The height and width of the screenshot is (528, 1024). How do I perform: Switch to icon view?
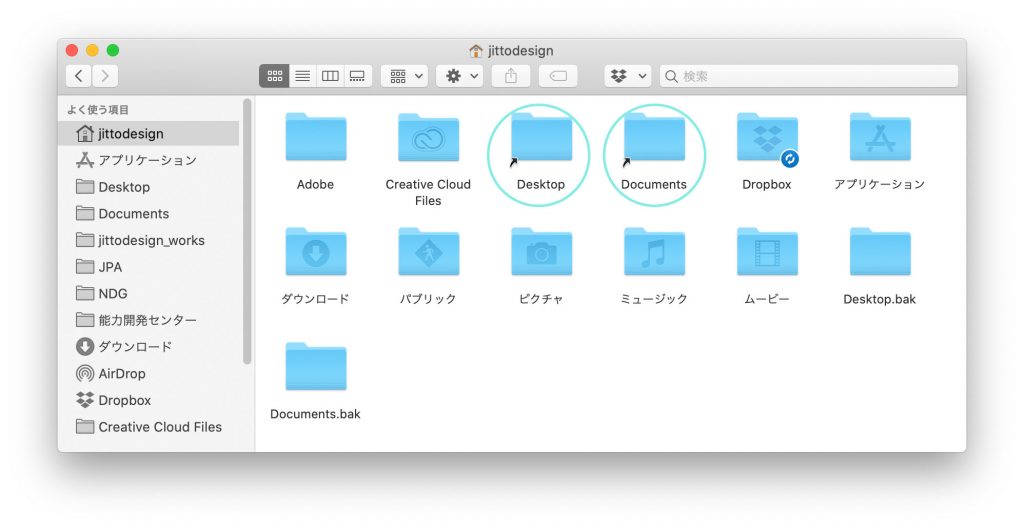point(274,76)
